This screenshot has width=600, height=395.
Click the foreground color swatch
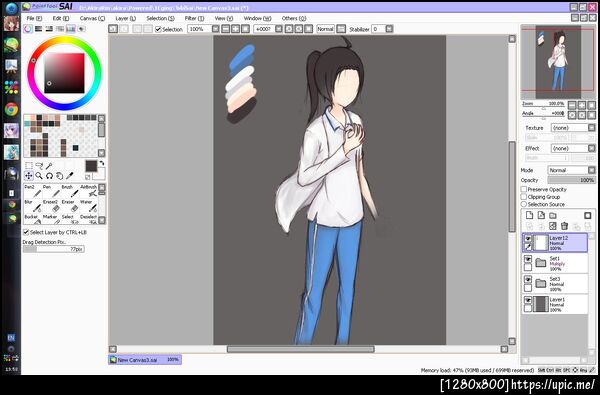[x=91, y=166]
